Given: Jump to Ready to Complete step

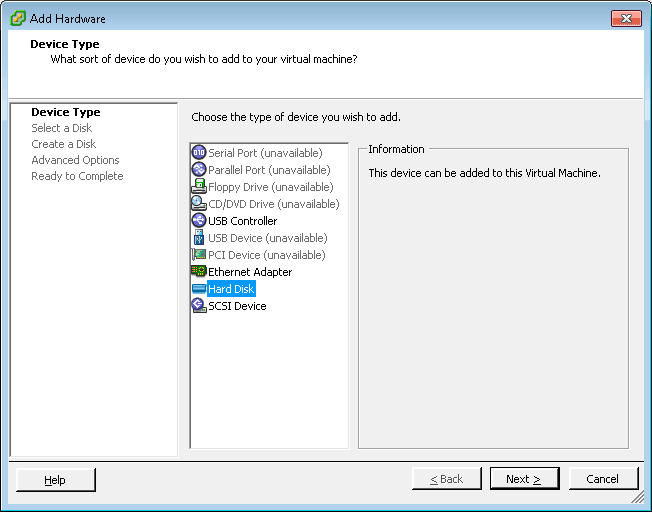Looking at the screenshot, I should pyautogui.click(x=77, y=176).
